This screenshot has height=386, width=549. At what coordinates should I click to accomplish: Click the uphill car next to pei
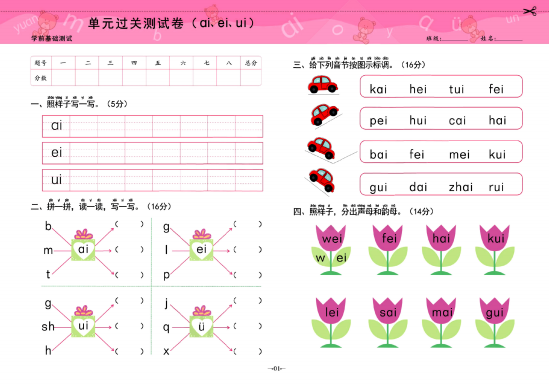(324, 115)
